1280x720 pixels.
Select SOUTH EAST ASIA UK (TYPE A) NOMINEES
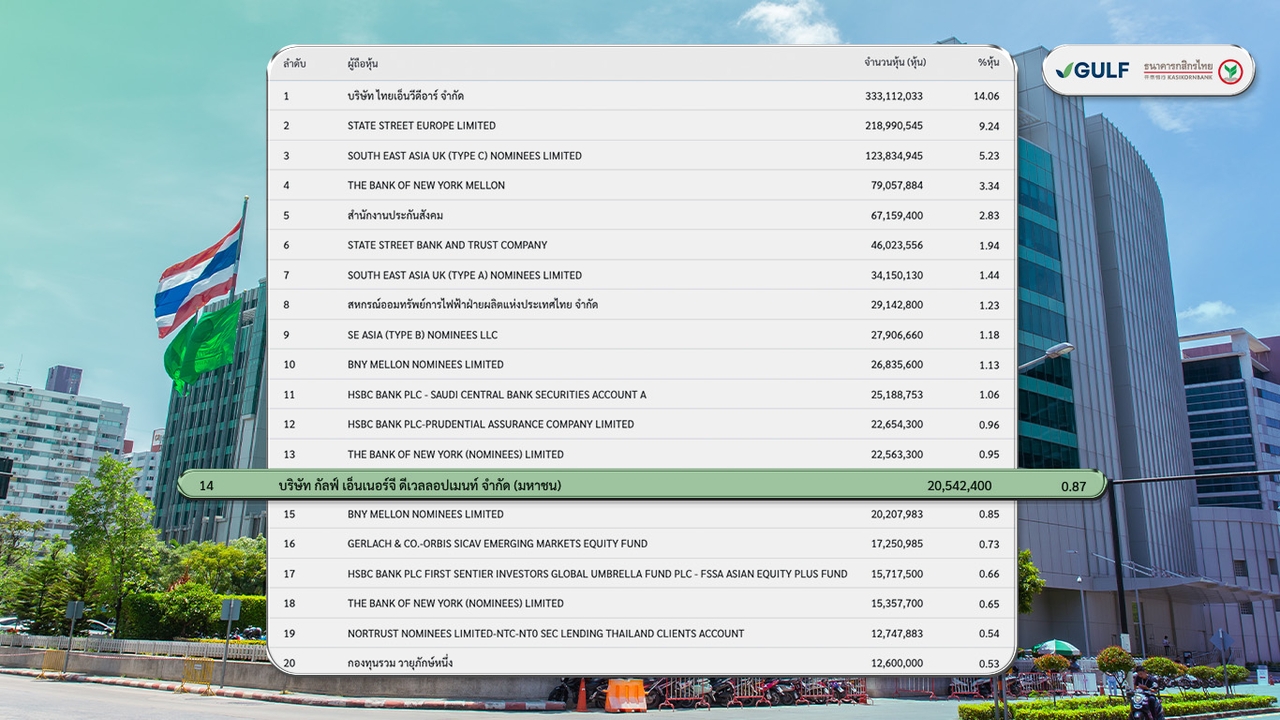click(642, 275)
